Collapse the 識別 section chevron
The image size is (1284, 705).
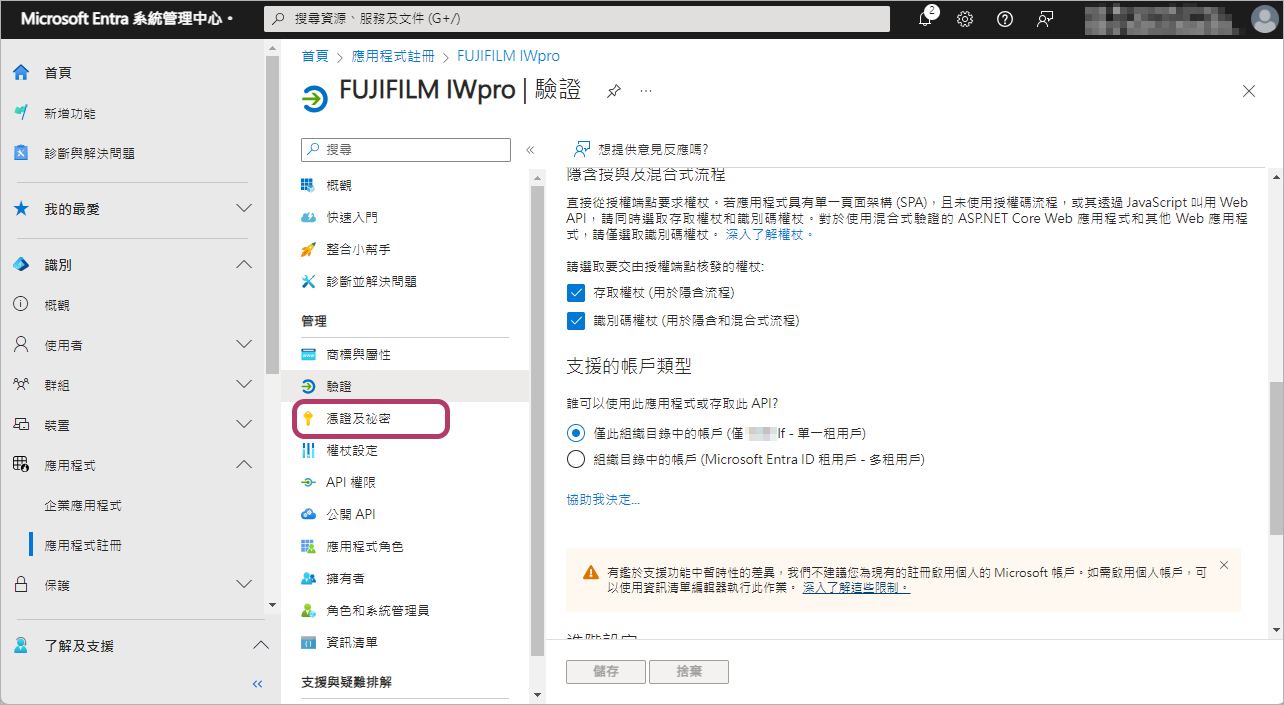pos(244,265)
